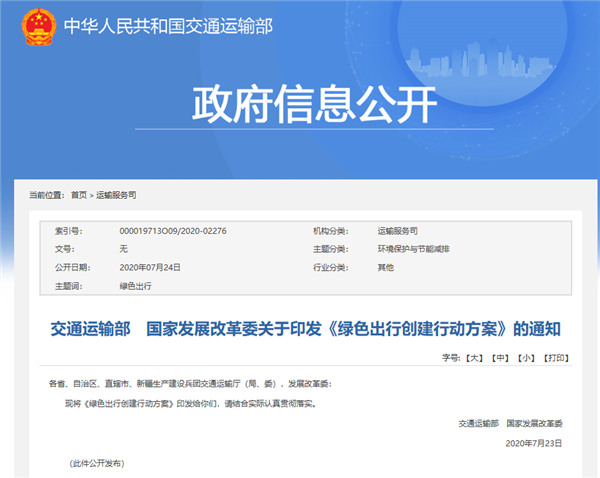Click the 文号 value 无
This screenshot has width=600, height=478.
click(x=123, y=249)
